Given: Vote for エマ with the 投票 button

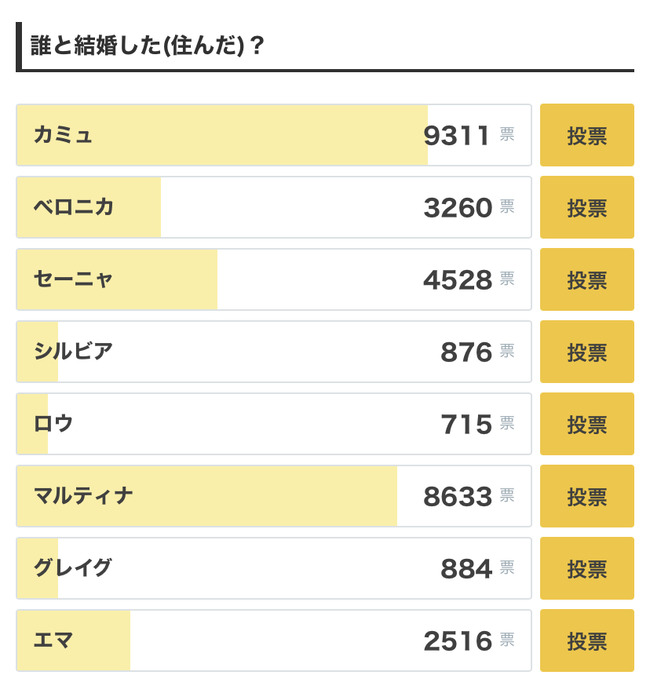Looking at the screenshot, I should 587,641.
